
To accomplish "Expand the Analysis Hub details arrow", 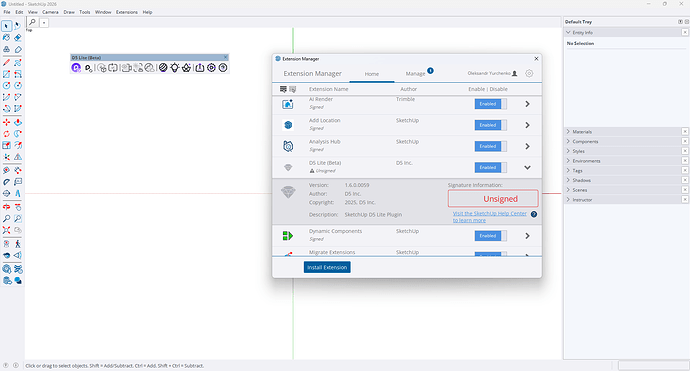I will (x=527, y=146).
